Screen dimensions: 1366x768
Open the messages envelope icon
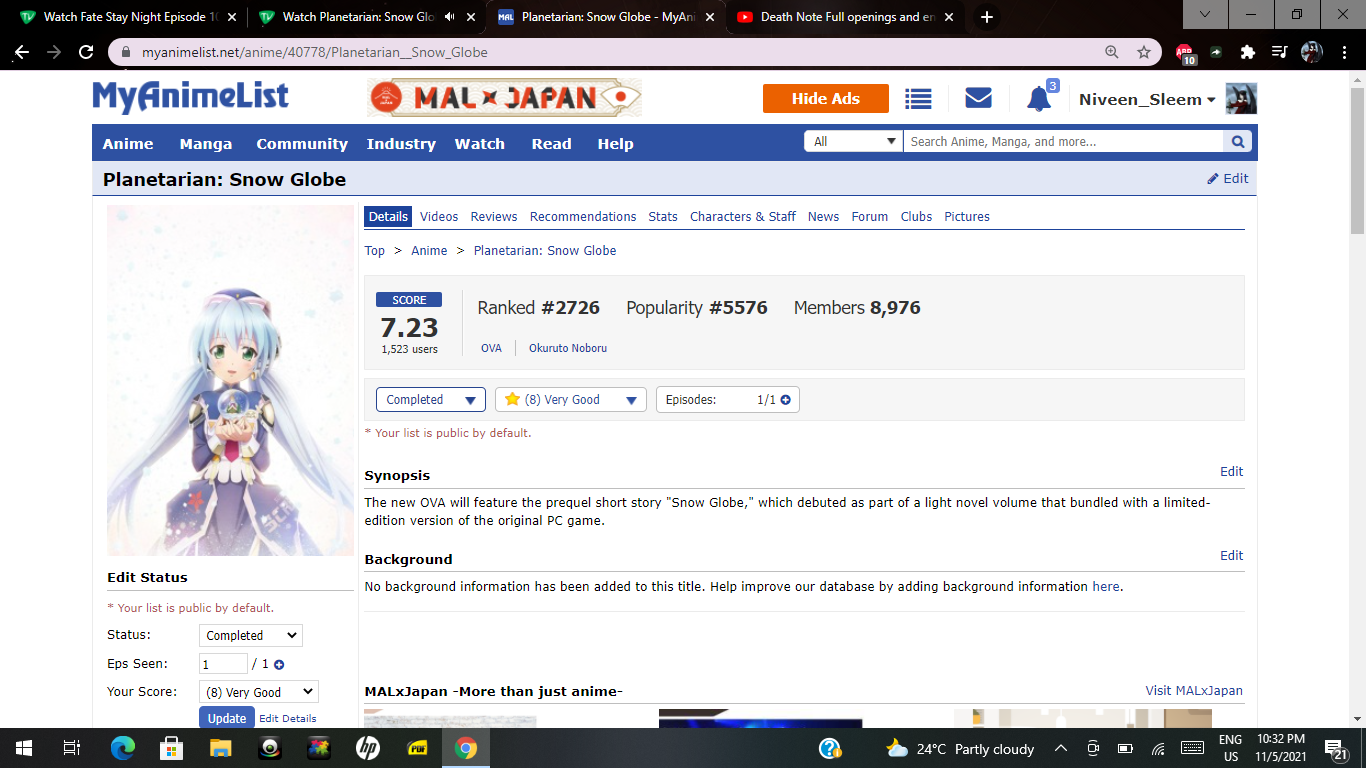pos(978,98)
